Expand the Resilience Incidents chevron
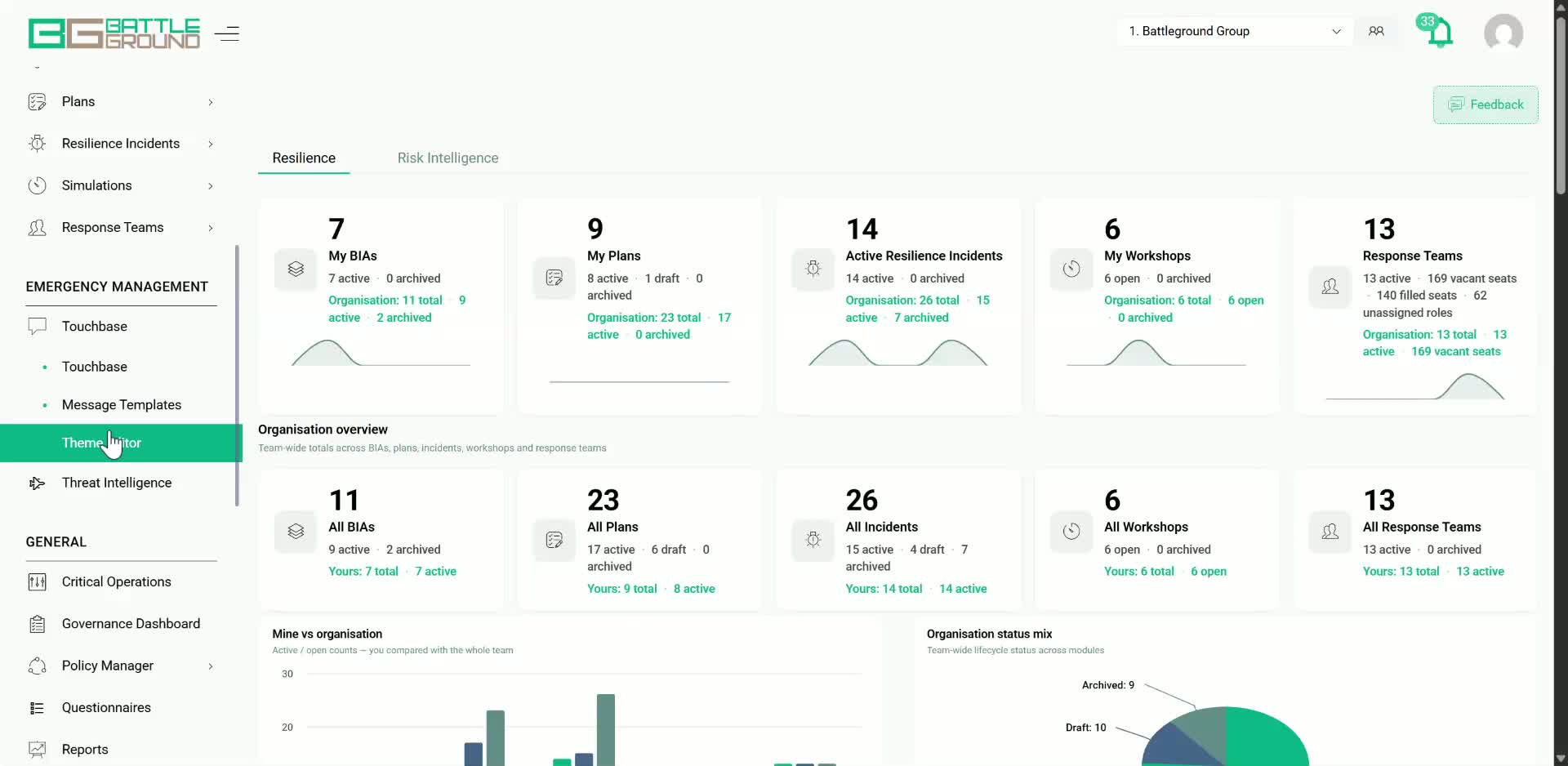Screen dimensions: 1568x766 (x=211, y=144)
